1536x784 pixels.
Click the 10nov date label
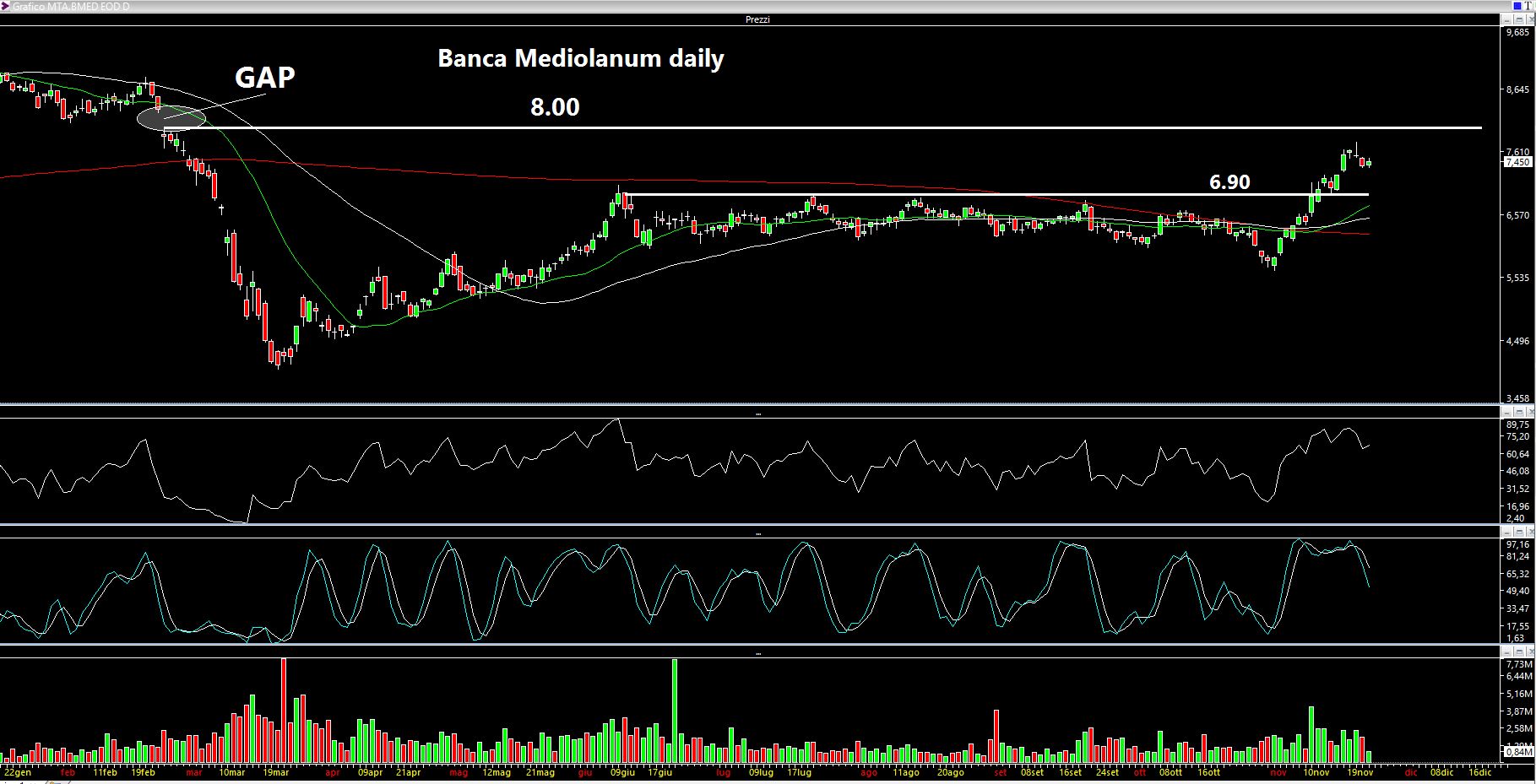click(x=1316, y=772)
